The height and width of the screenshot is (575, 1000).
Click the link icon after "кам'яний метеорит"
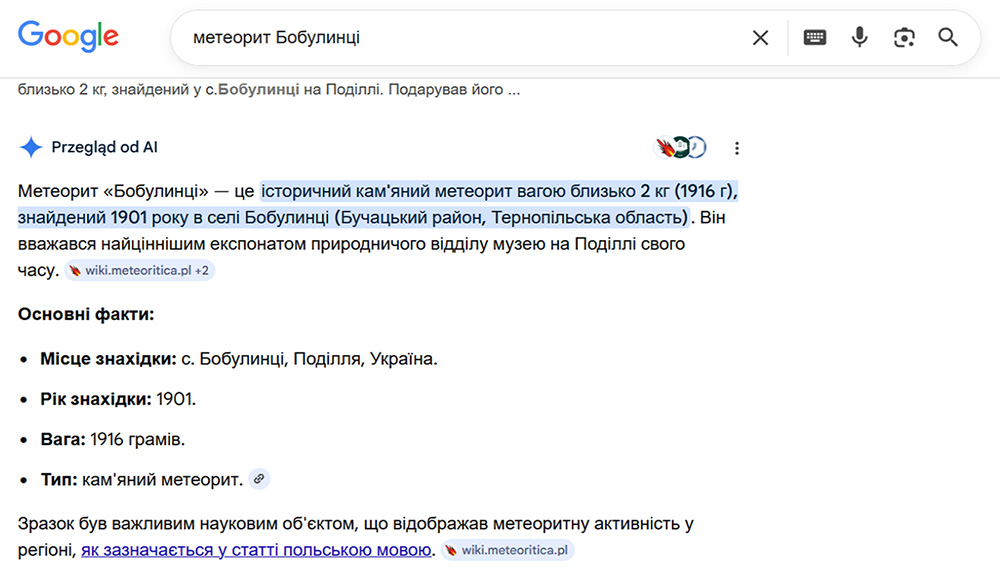(x=259, y=480)
